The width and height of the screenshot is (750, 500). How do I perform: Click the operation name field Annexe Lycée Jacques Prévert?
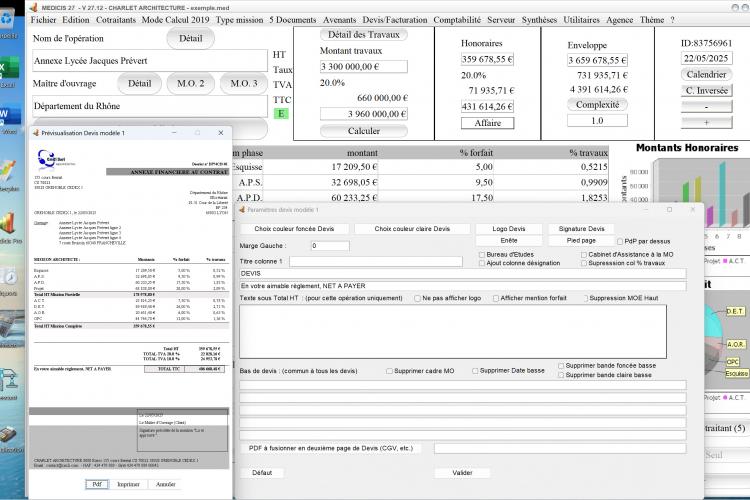[150, 61]
